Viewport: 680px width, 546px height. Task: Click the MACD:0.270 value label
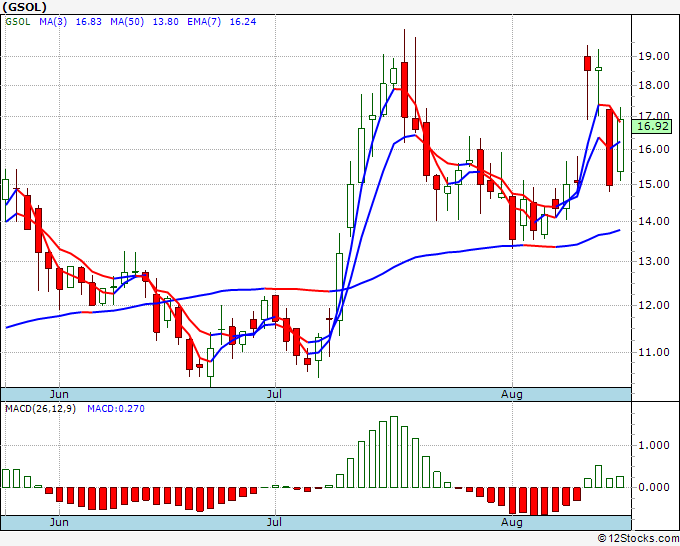pyautogui.click(x=116, y=409)
